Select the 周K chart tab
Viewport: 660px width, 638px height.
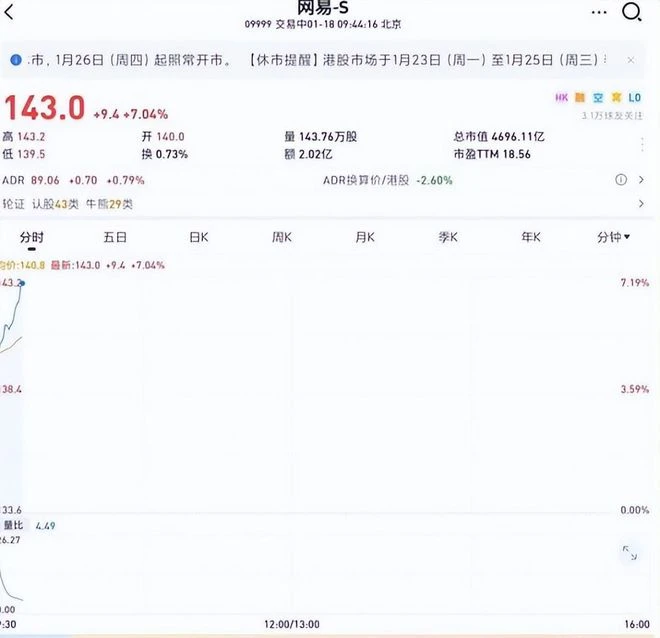coord(281,237)
